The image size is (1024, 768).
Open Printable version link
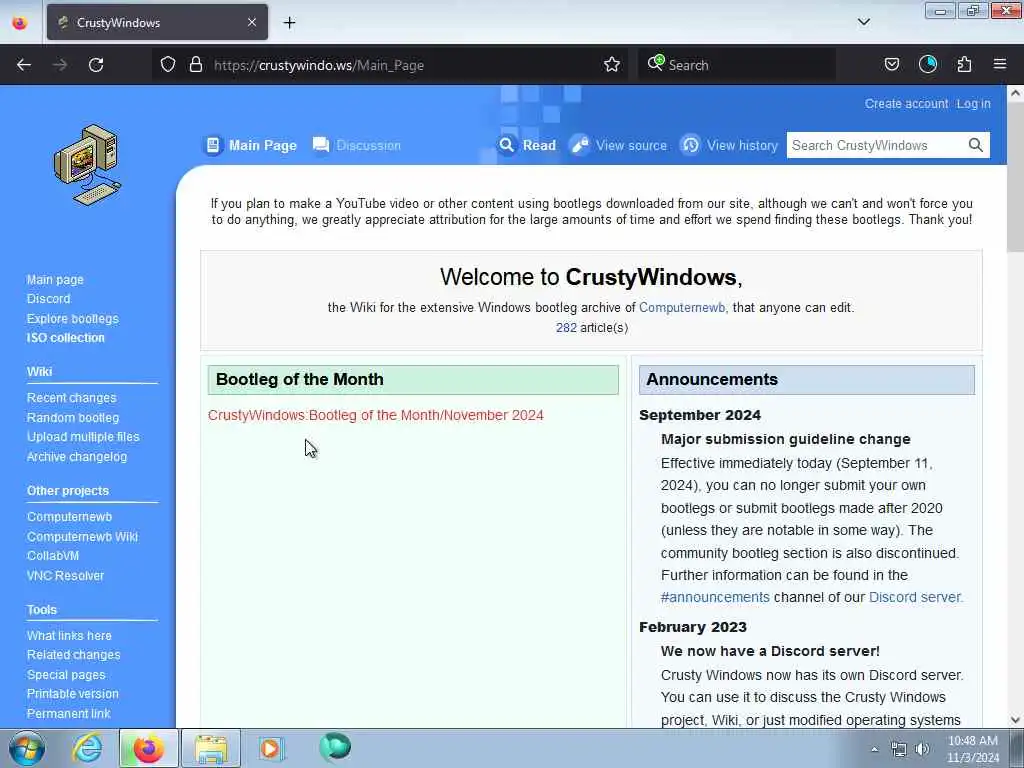click(x=72, y=694)
